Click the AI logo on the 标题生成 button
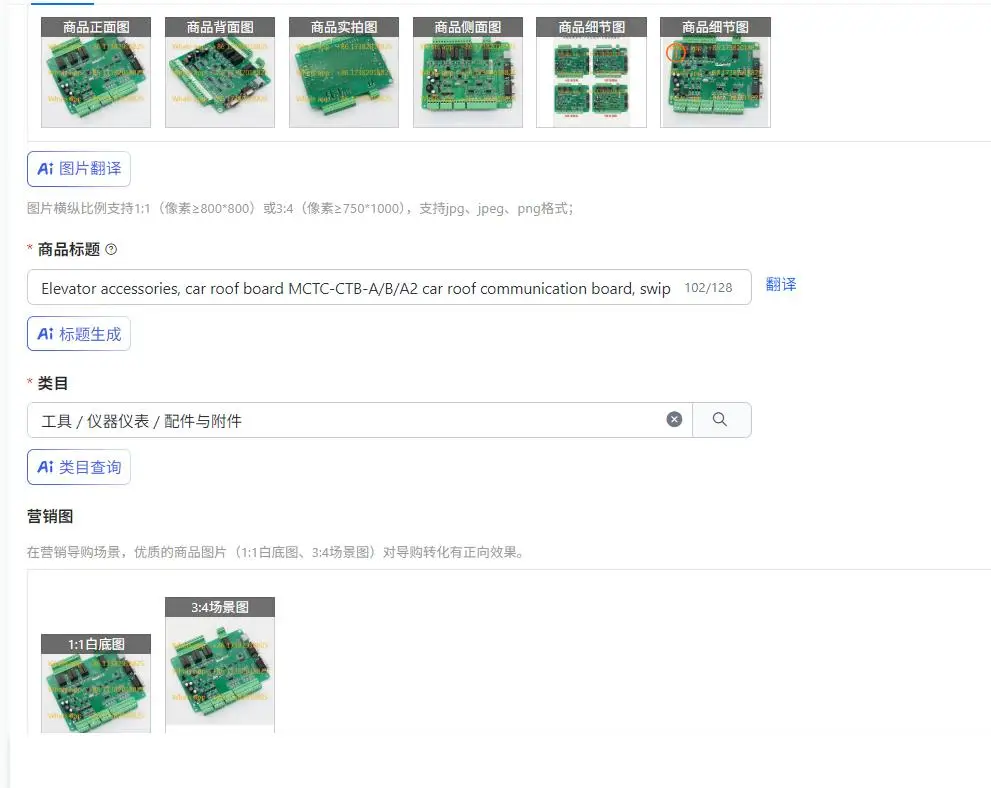Viewport: 991px width, 788px height. tap(46, 334)
